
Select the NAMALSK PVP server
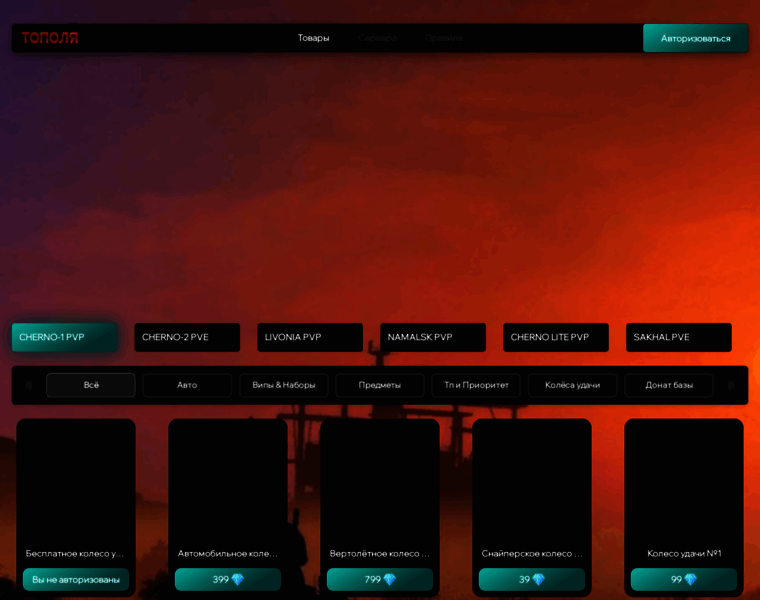pyautogui.click(x=433, y=337)
